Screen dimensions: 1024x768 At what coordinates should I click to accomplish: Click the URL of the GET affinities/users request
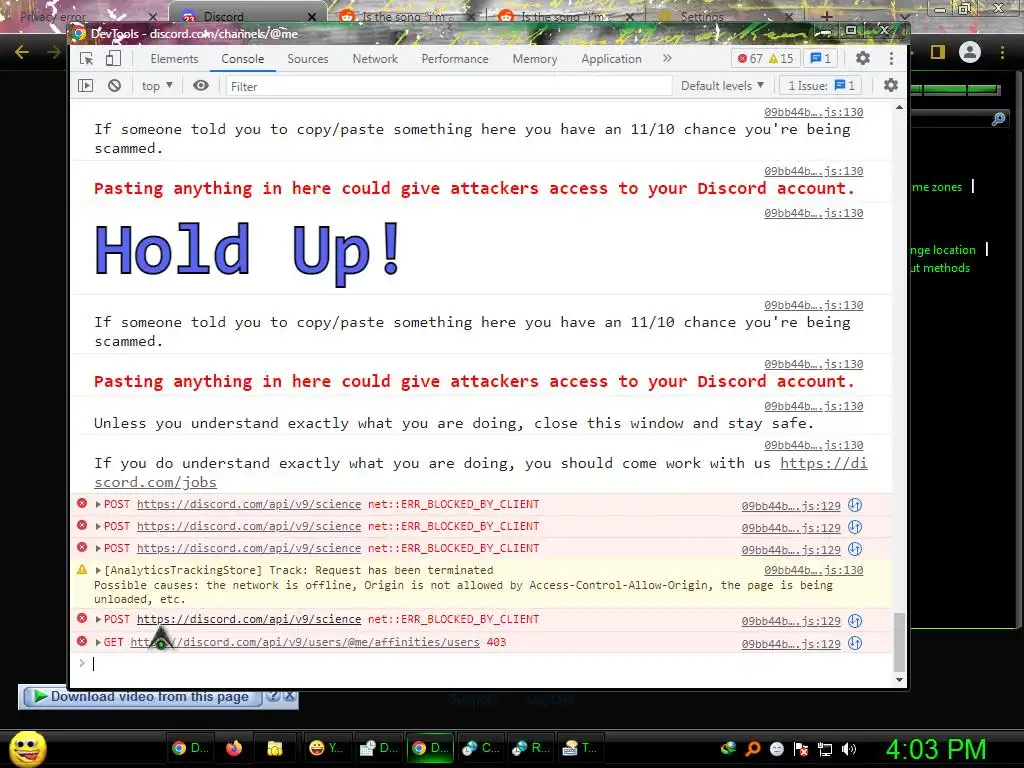click(x=305, y=642)
